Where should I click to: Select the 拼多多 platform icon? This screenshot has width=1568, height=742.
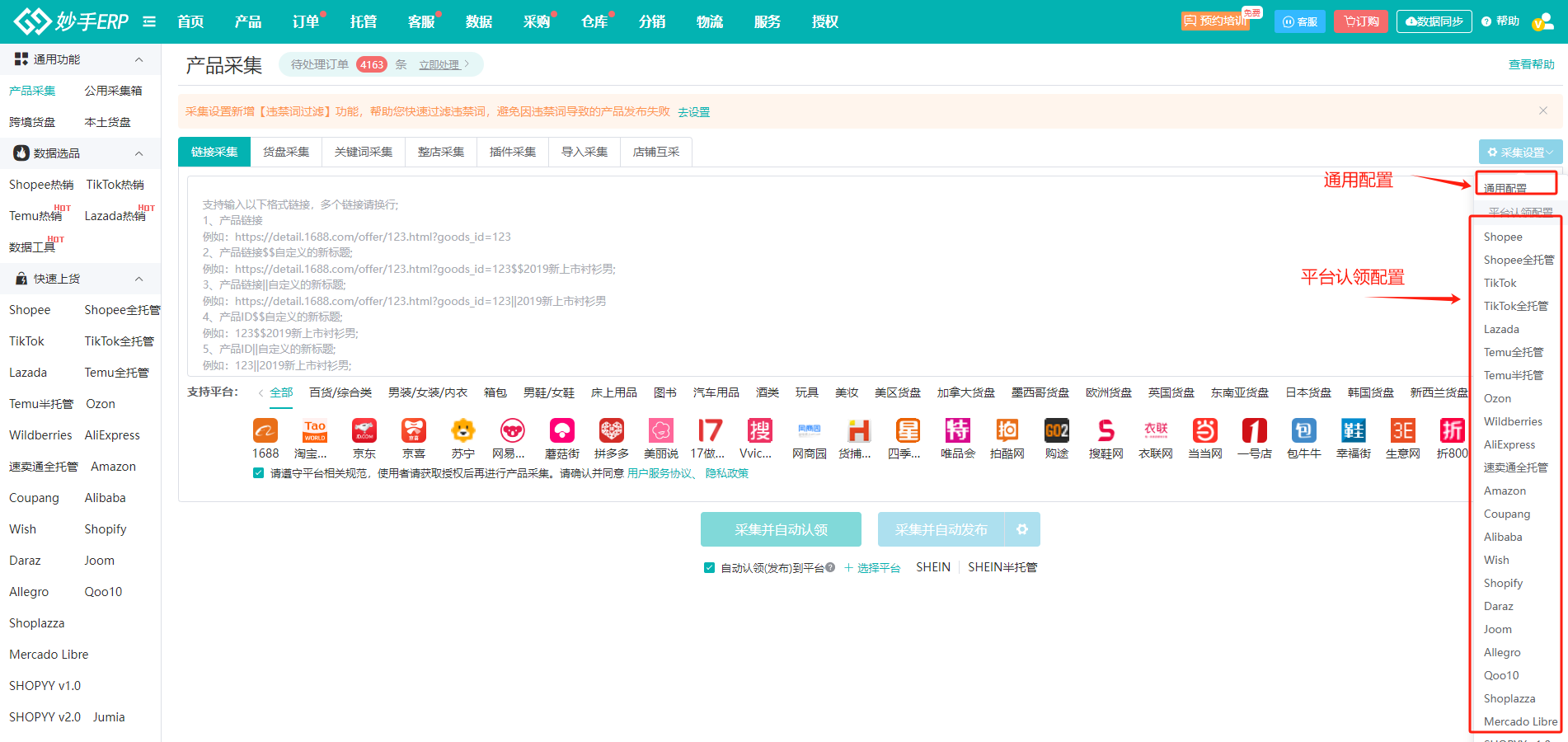coord(612,430)
